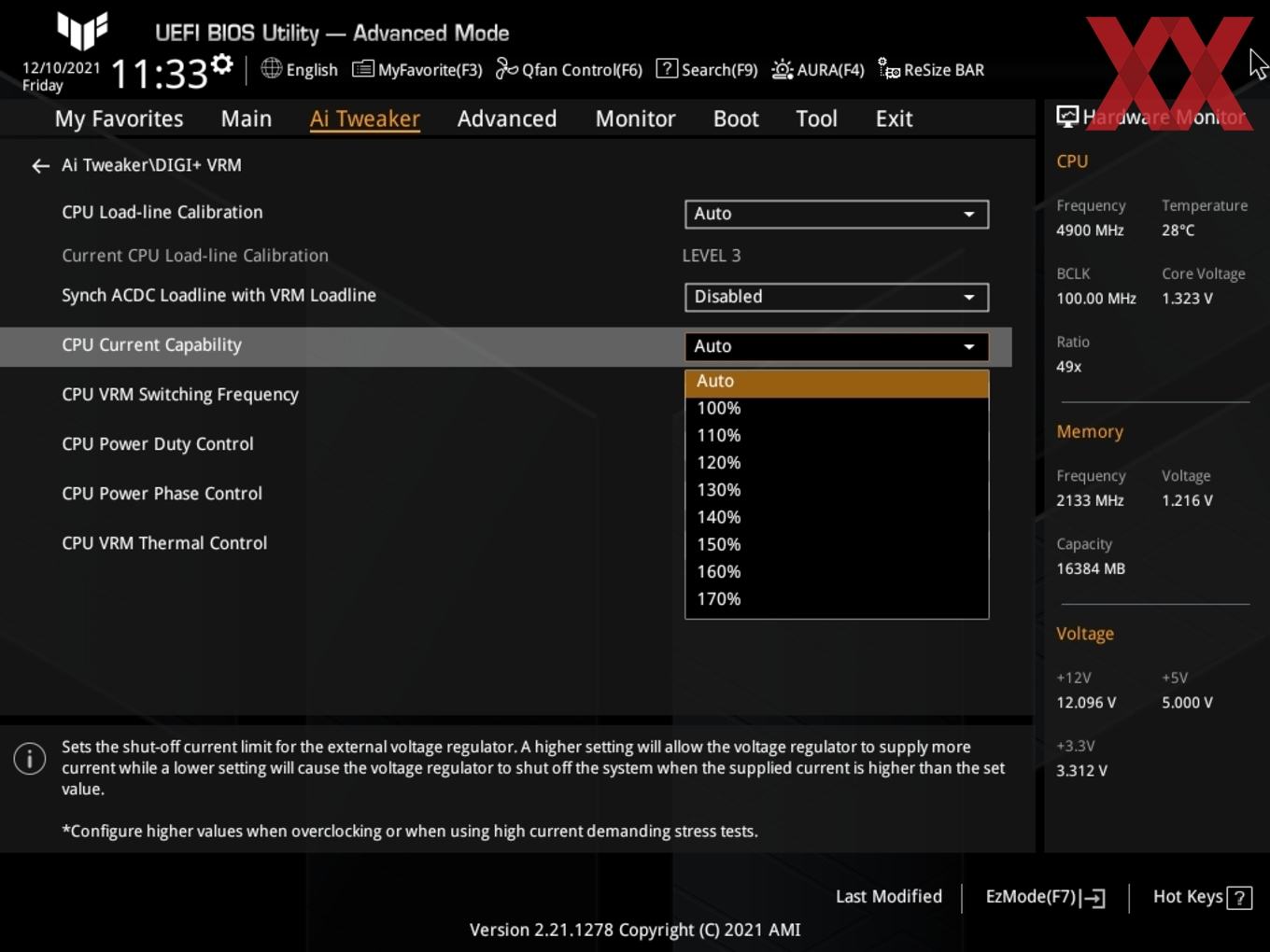
Task: Select the CPU Load-line Calibration row
Action: (162, 212)
